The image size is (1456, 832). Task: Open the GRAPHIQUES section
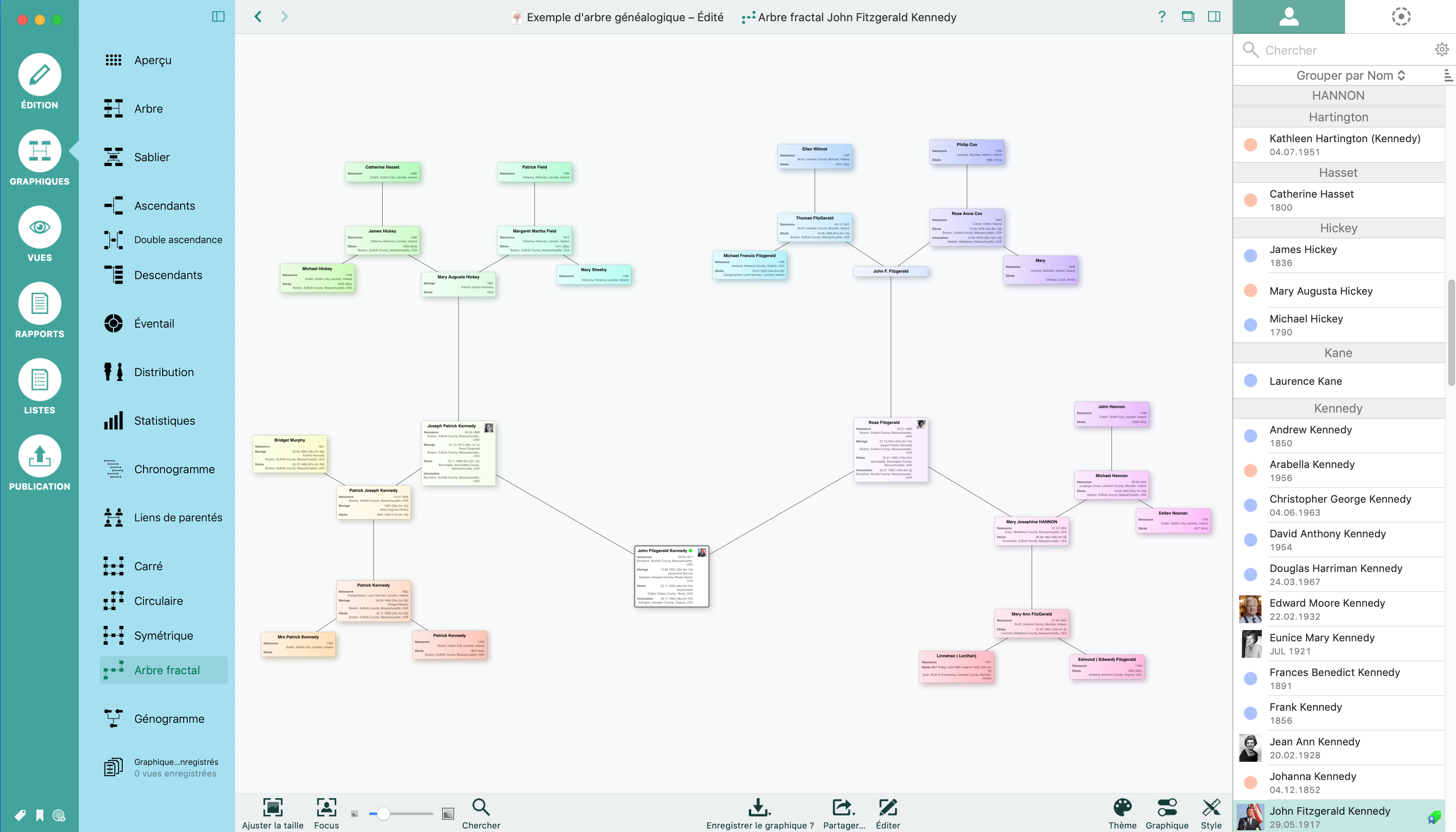39,158
